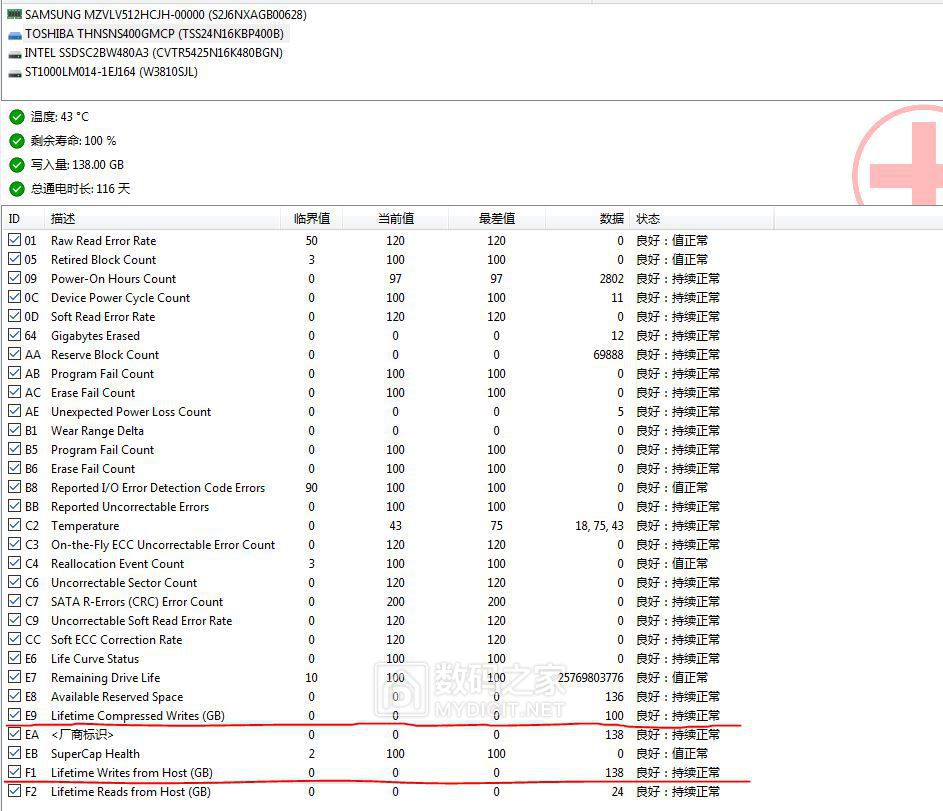Image resolution: width=943 pixels, height=811 pixels.
Task: Toggle checkbox for F1 Lifetime Writes from Host
Action: [x=14, y=772]
